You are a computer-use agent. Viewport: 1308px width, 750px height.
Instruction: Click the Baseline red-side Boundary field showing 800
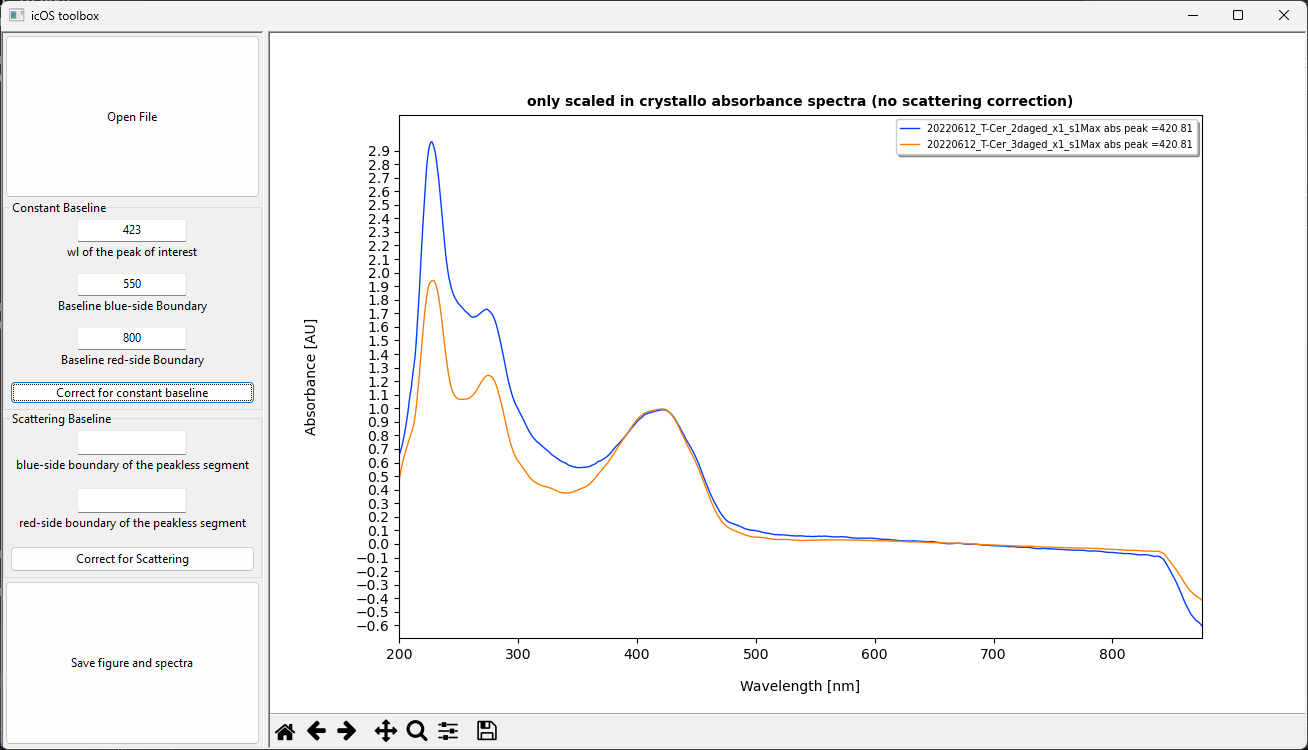tap(131, 337)
